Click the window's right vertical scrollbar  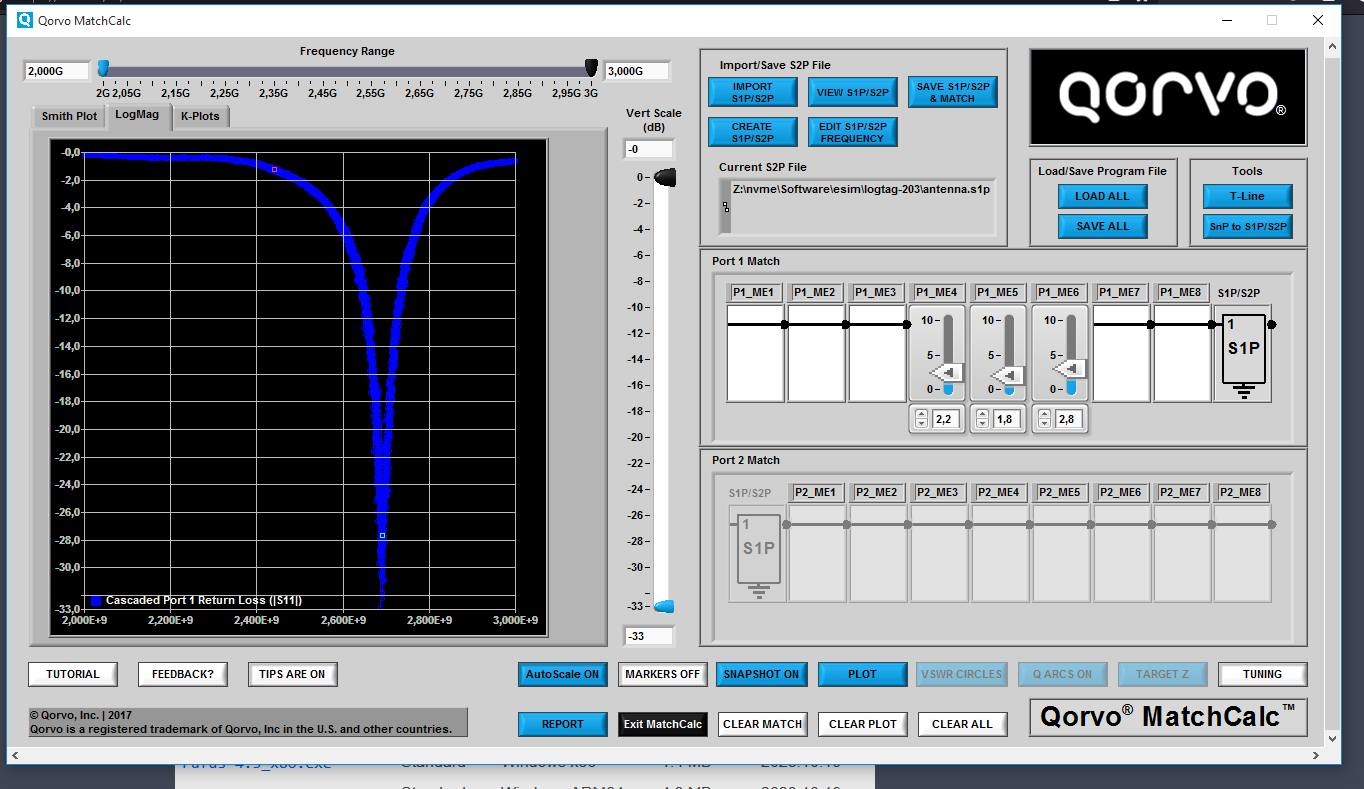(1332, 393)
